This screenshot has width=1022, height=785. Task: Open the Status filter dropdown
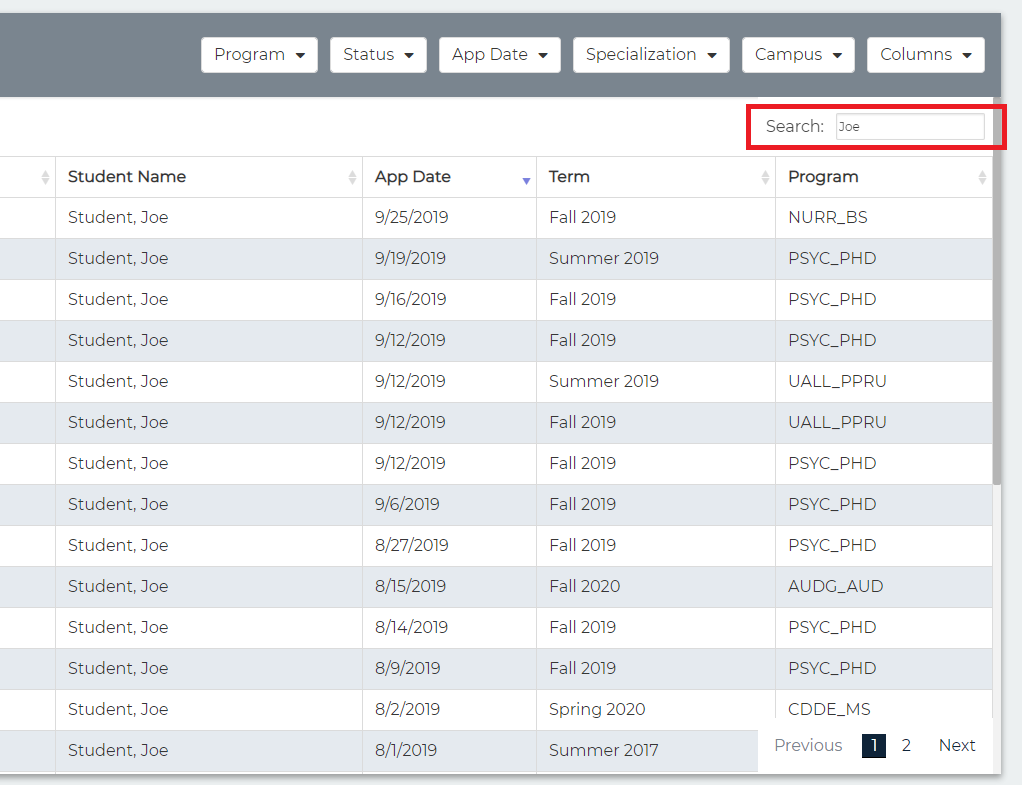(x=378, y=55)
